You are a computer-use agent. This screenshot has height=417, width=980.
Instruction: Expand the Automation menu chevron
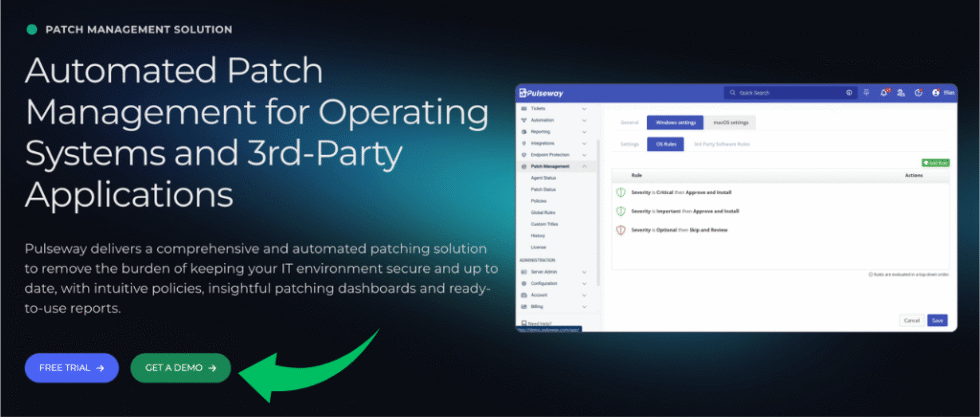click(584, 120)
